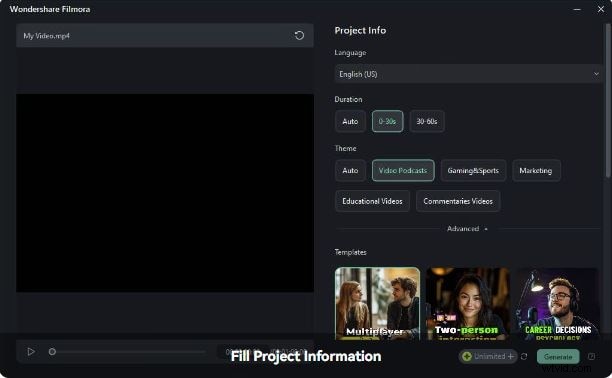
Task: Choose the Marketing theme
Action: click(536, 171)
